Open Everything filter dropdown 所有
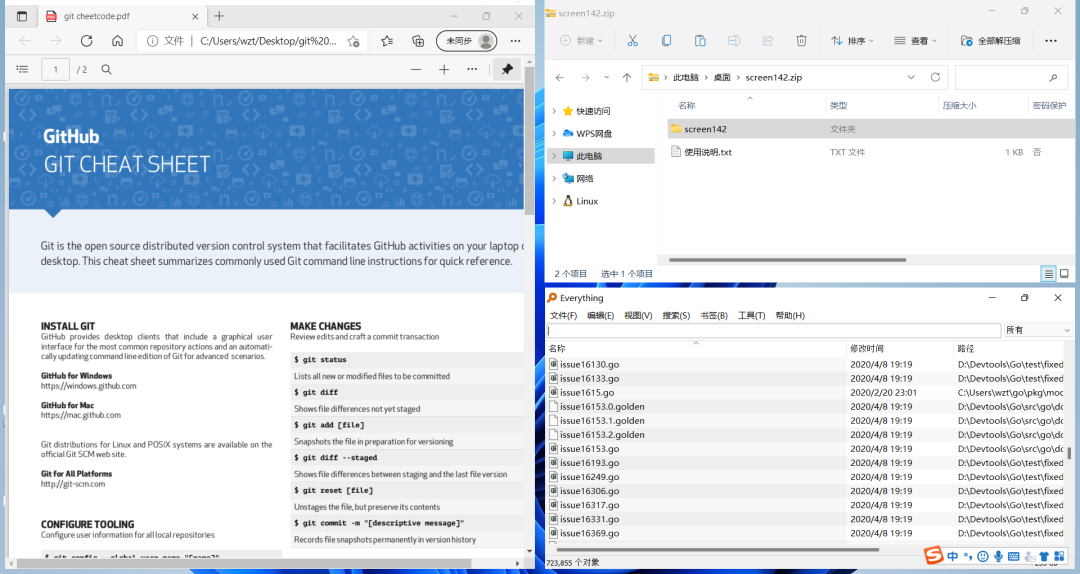The image size is (1080, 574). (1038, 330)
